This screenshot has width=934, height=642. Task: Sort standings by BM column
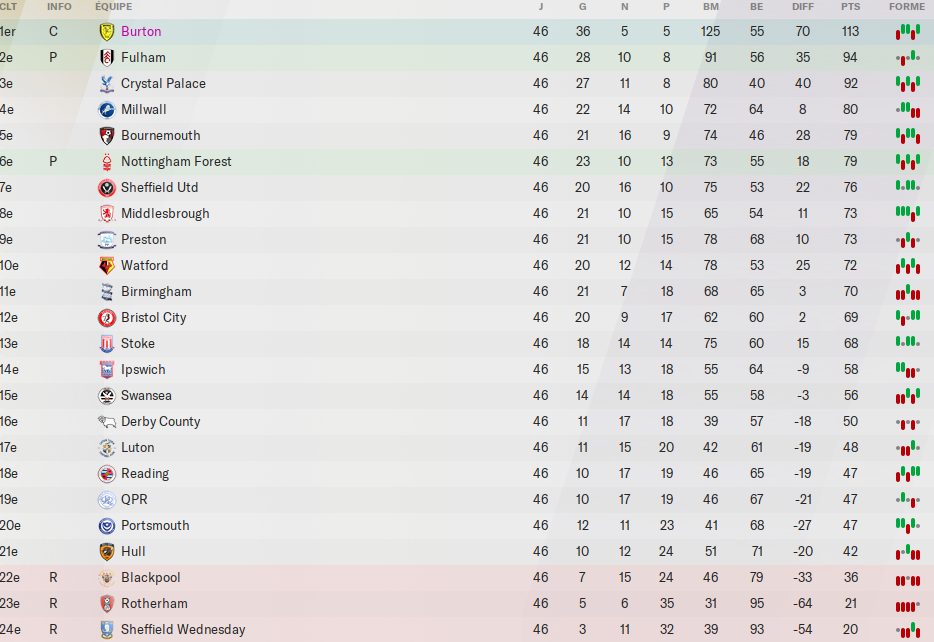pyautogui.click(x=711, y=7)
